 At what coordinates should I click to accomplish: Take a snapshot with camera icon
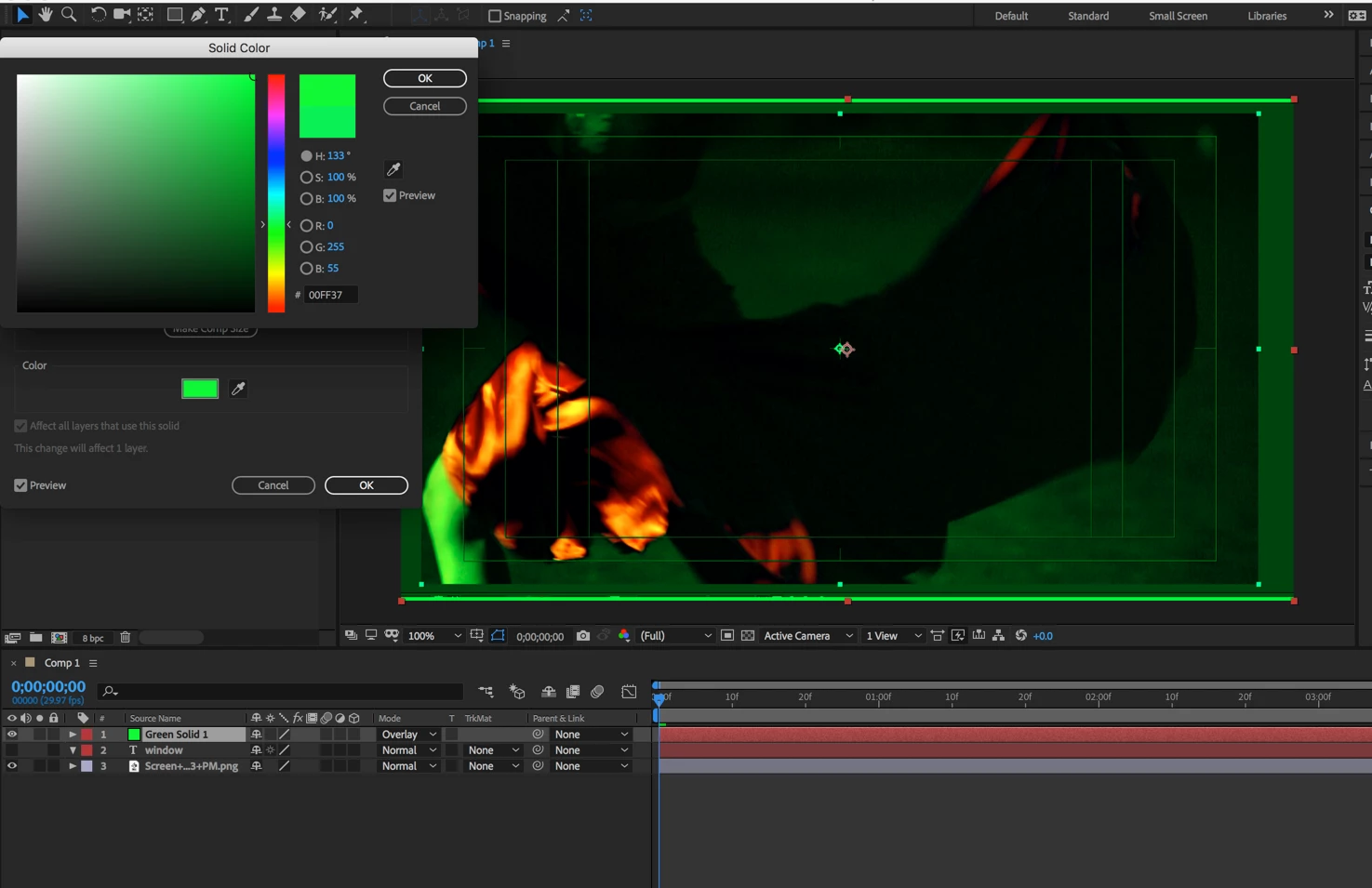click(x=583, y=636)
